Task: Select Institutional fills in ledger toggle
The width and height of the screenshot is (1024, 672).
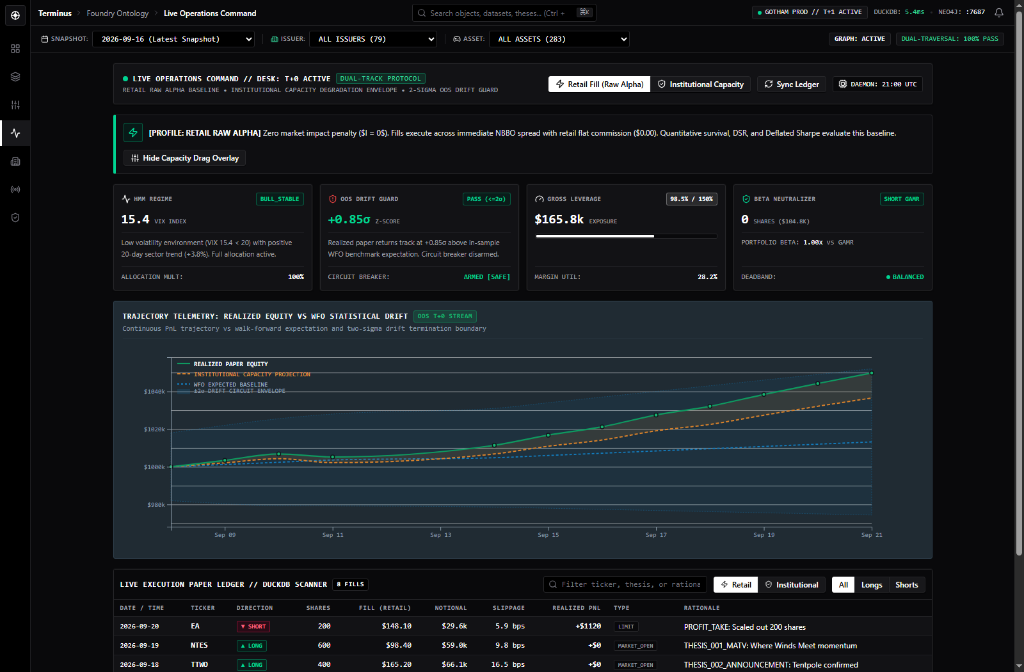Action: 792,584
